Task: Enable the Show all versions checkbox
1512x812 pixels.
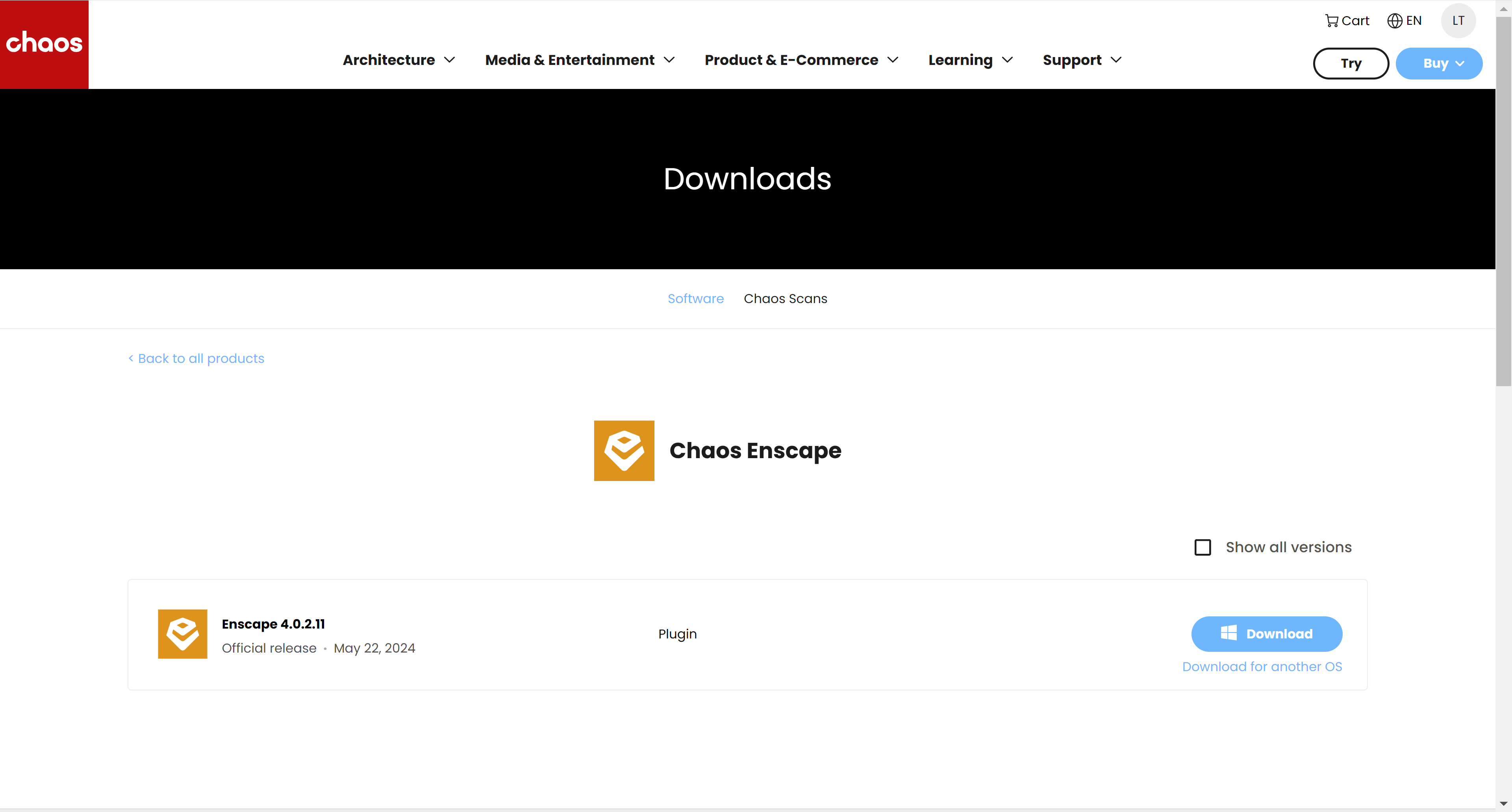Action: pyautogui.click(x=1203, y=547)
